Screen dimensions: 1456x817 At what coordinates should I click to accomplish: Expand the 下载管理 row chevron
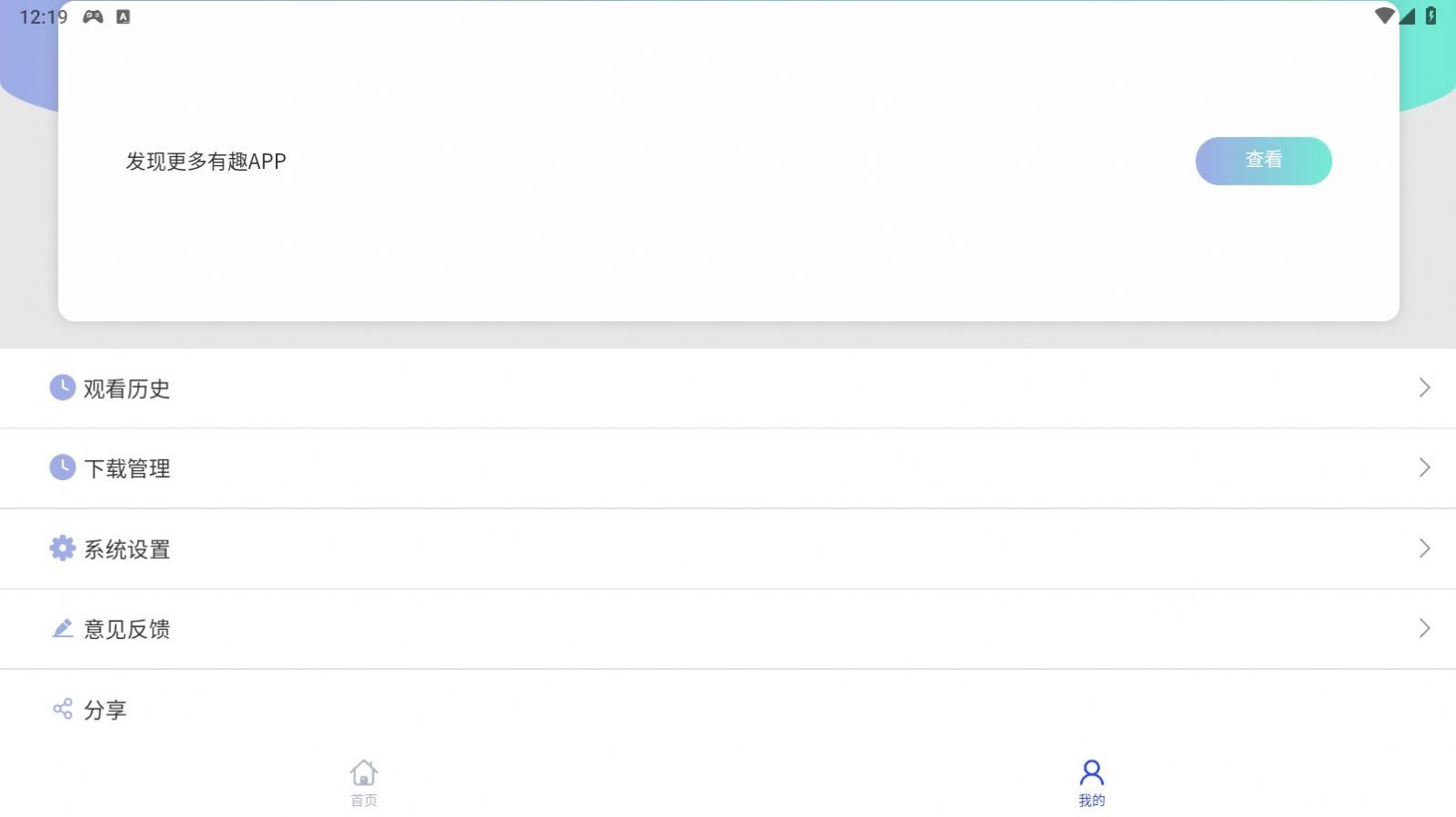click(1424, 467)
